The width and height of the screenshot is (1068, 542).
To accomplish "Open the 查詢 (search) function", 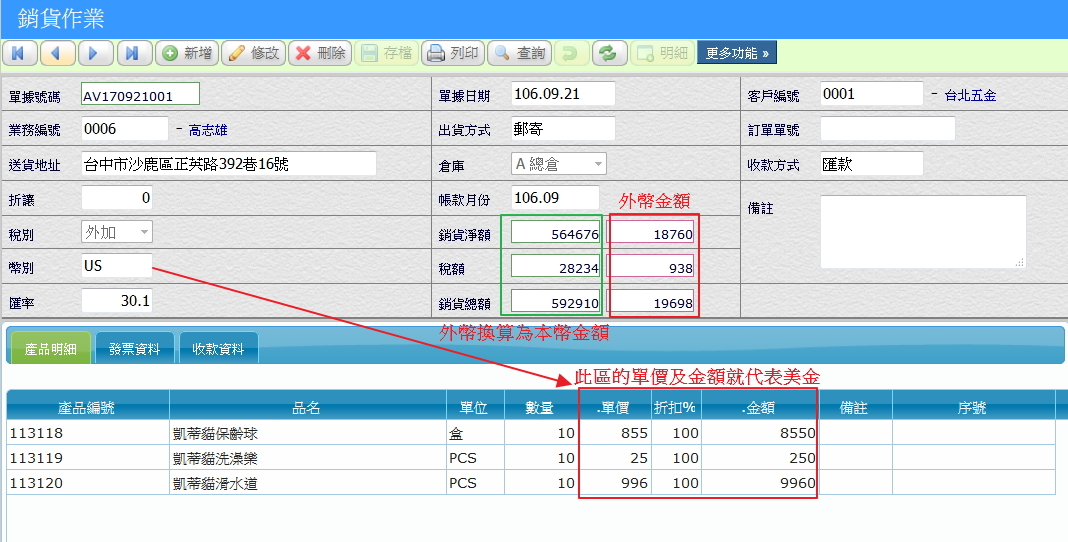I will coord(519,53).
